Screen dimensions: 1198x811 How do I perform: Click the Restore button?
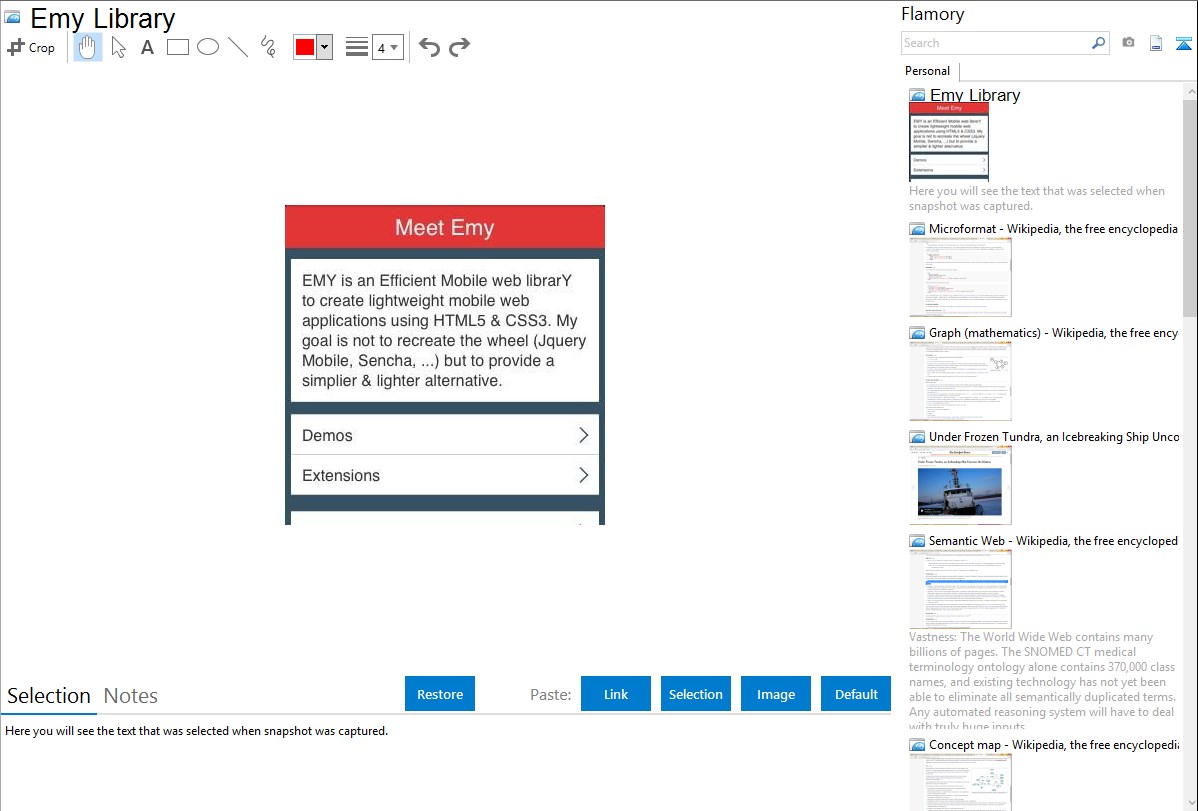pos(440,694)
